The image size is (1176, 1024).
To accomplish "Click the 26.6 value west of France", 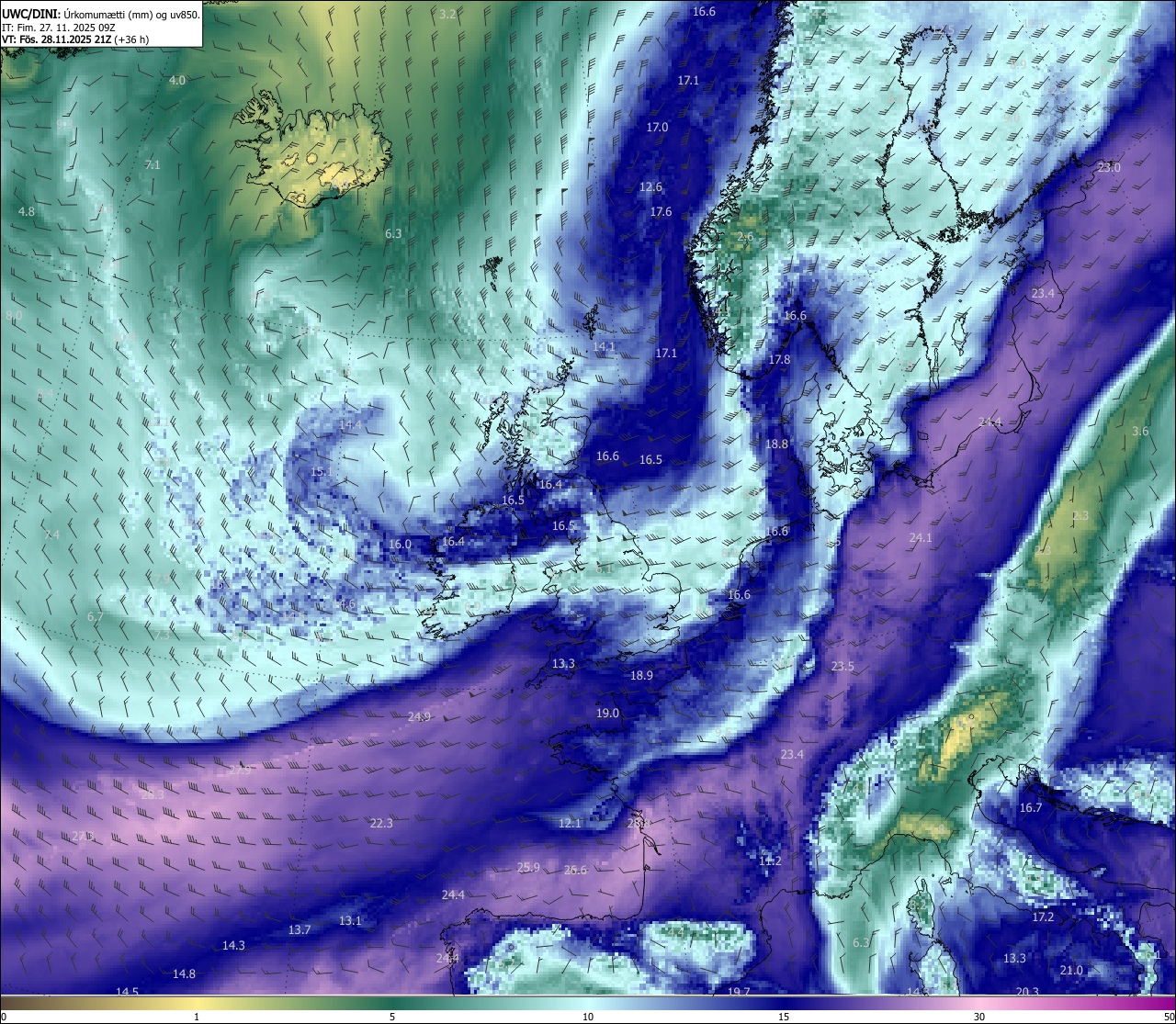I will tap(575, 871).
